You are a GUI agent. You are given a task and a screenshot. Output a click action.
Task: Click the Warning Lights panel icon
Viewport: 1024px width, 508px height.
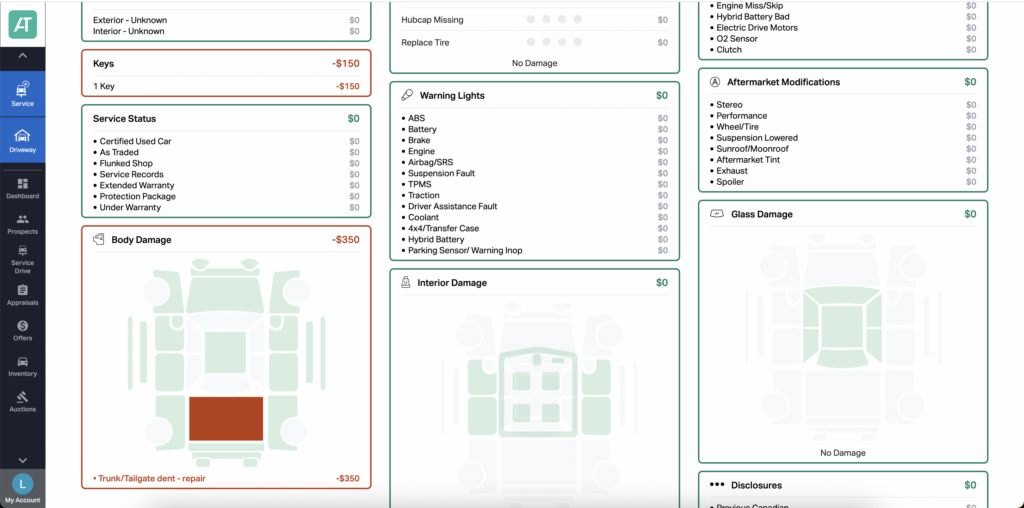tap(407, 95)
